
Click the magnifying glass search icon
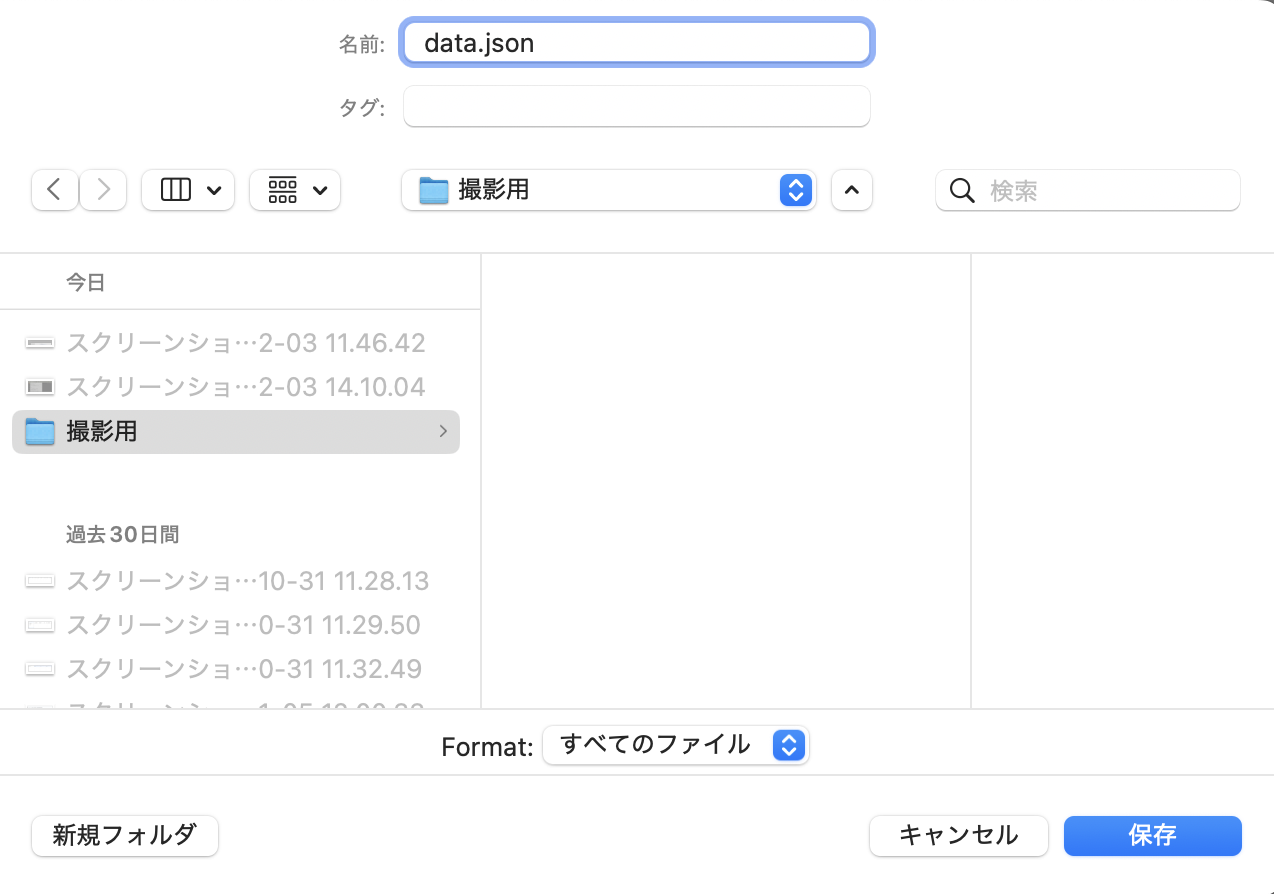962,190
